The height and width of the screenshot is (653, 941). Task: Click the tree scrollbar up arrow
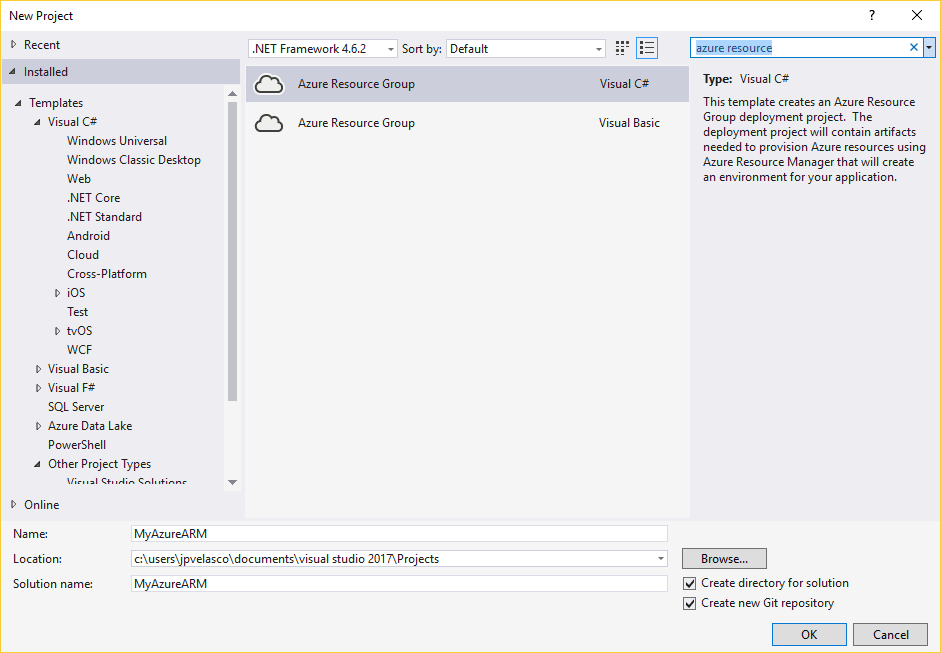pos(232,94)
